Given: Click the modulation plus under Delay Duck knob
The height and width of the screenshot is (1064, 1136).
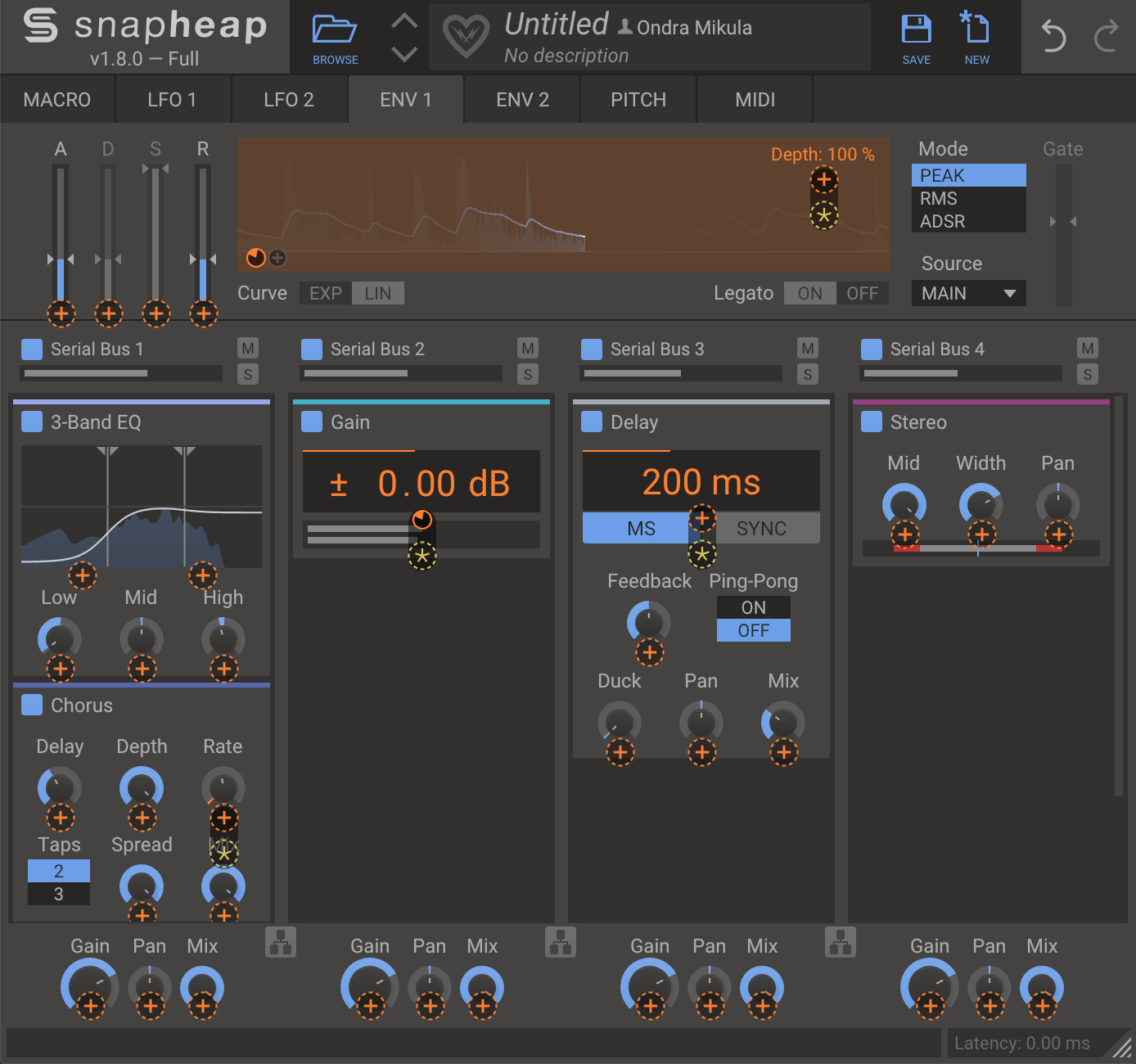Looking at the screenshot, I should pyautogui.click(x=620, y=752).
